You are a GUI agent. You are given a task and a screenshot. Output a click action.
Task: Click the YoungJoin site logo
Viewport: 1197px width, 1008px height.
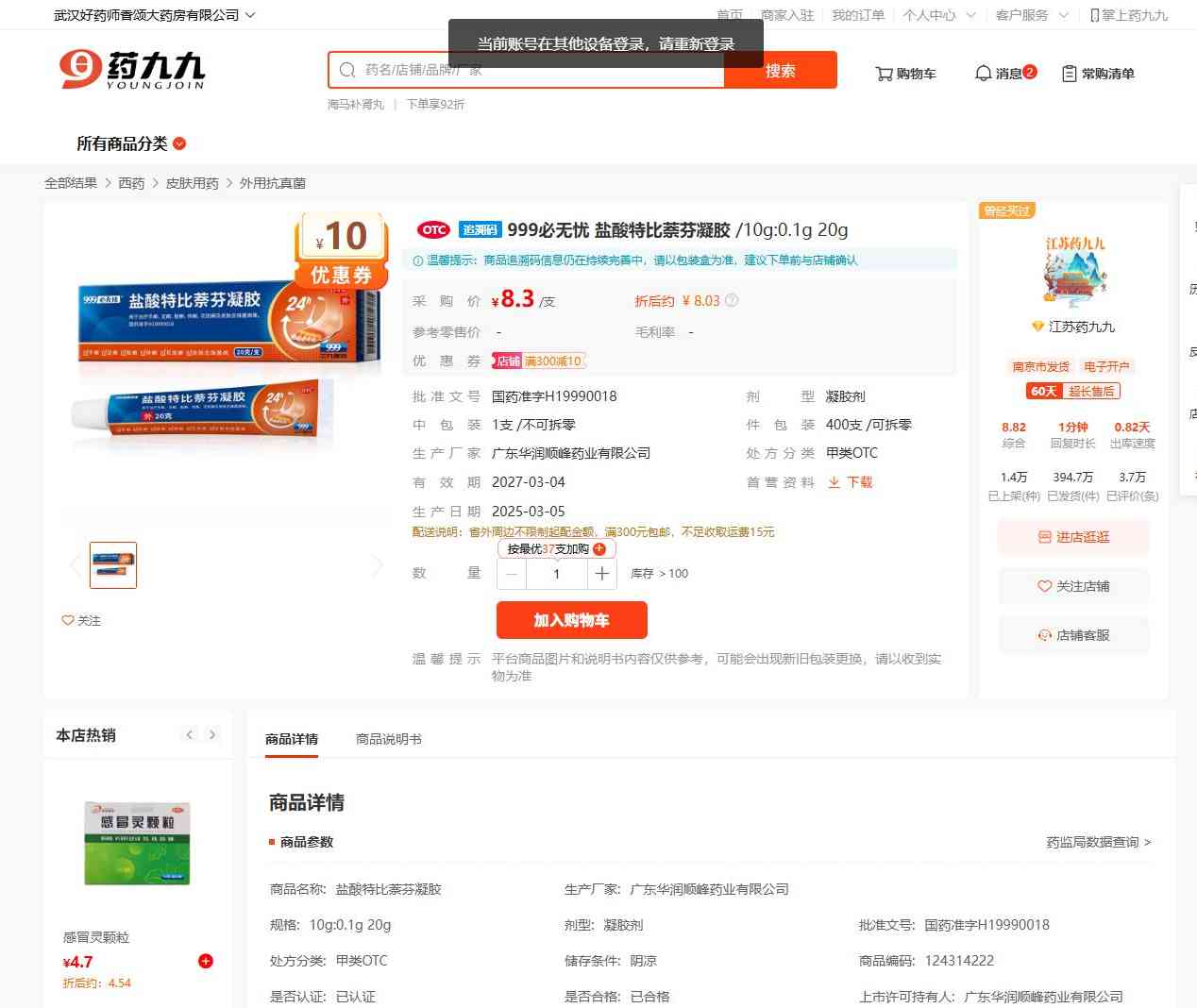click(x=131, y=70)
